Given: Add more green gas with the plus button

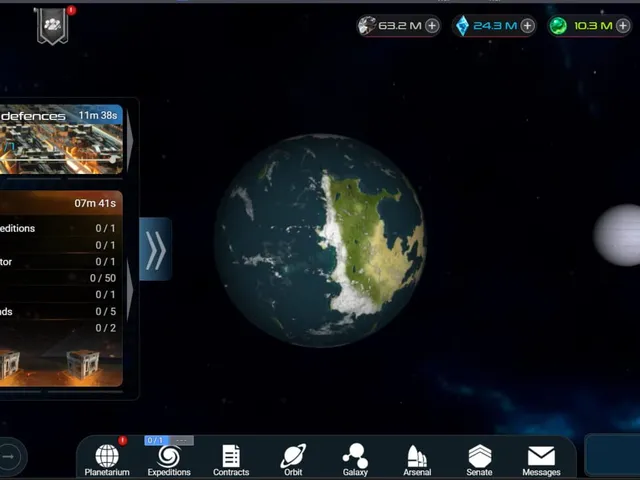Looking at the screenshot, I should [623, 26].
